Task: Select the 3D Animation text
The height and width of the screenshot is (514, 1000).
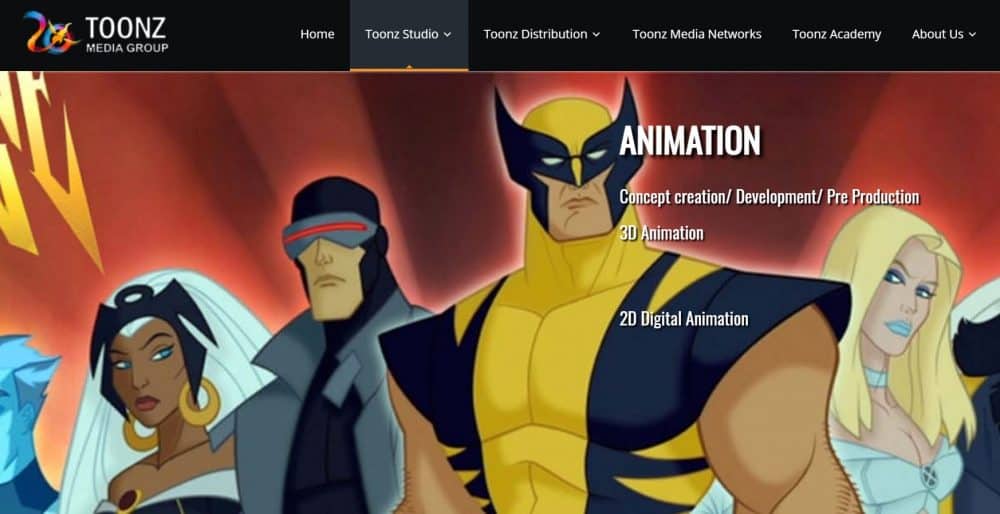Action: point(661,233)
